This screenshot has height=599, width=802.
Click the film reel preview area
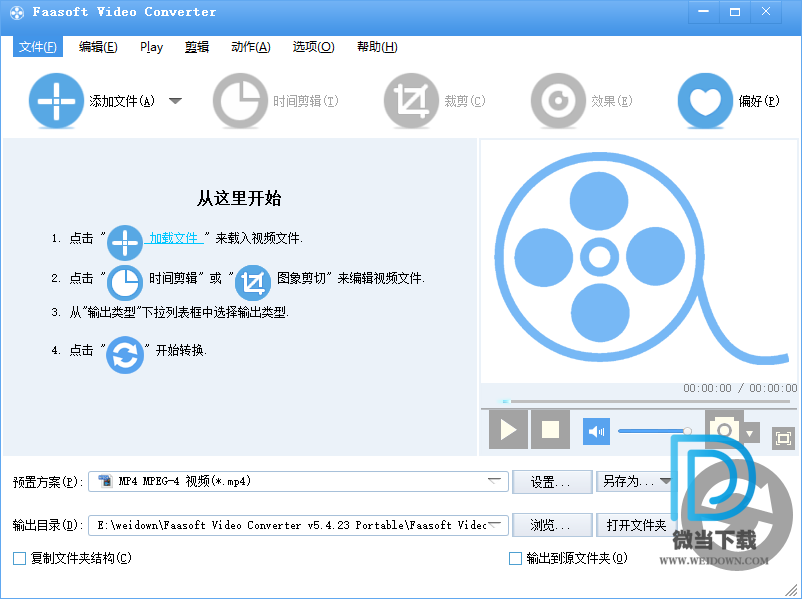[x=638, y=260]
